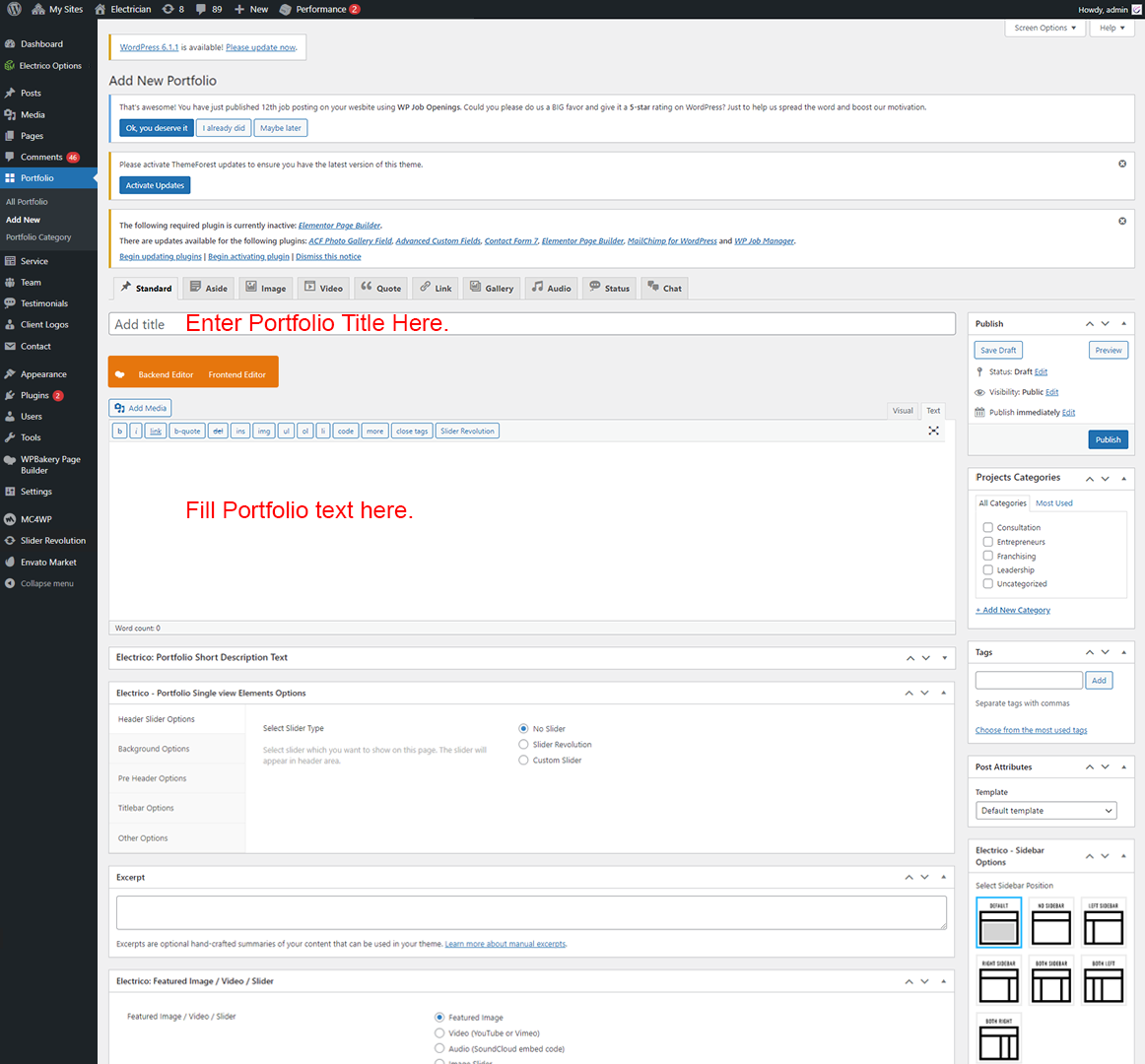Select the Left Sidebar layout icon
The image size is (1145, 1064).
click(1103, 923)
